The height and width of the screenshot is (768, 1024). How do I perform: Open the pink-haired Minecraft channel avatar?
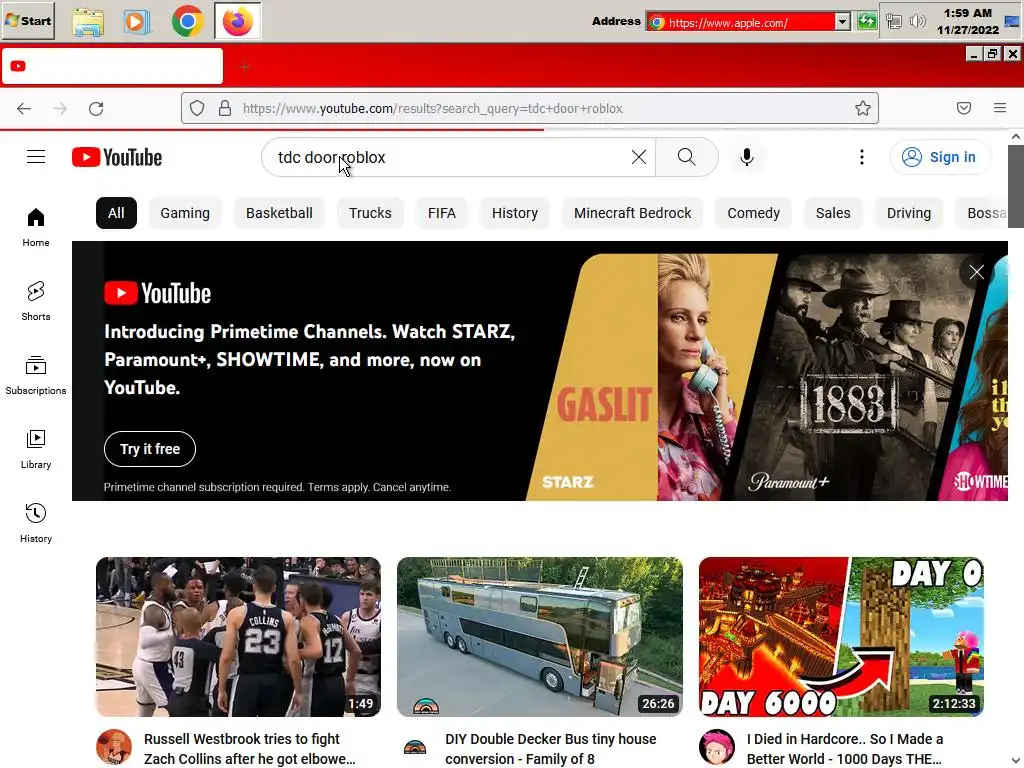[716, 747]
